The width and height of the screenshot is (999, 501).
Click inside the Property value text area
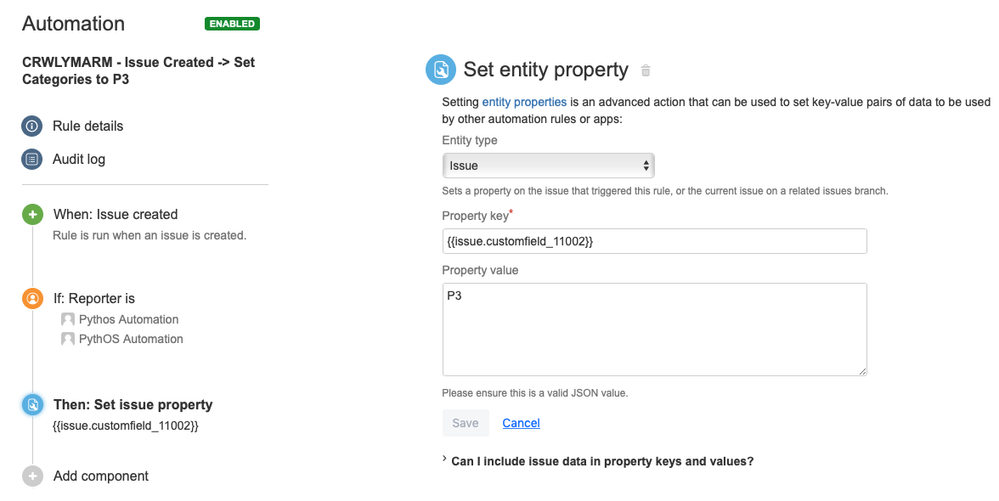[654, 329]
